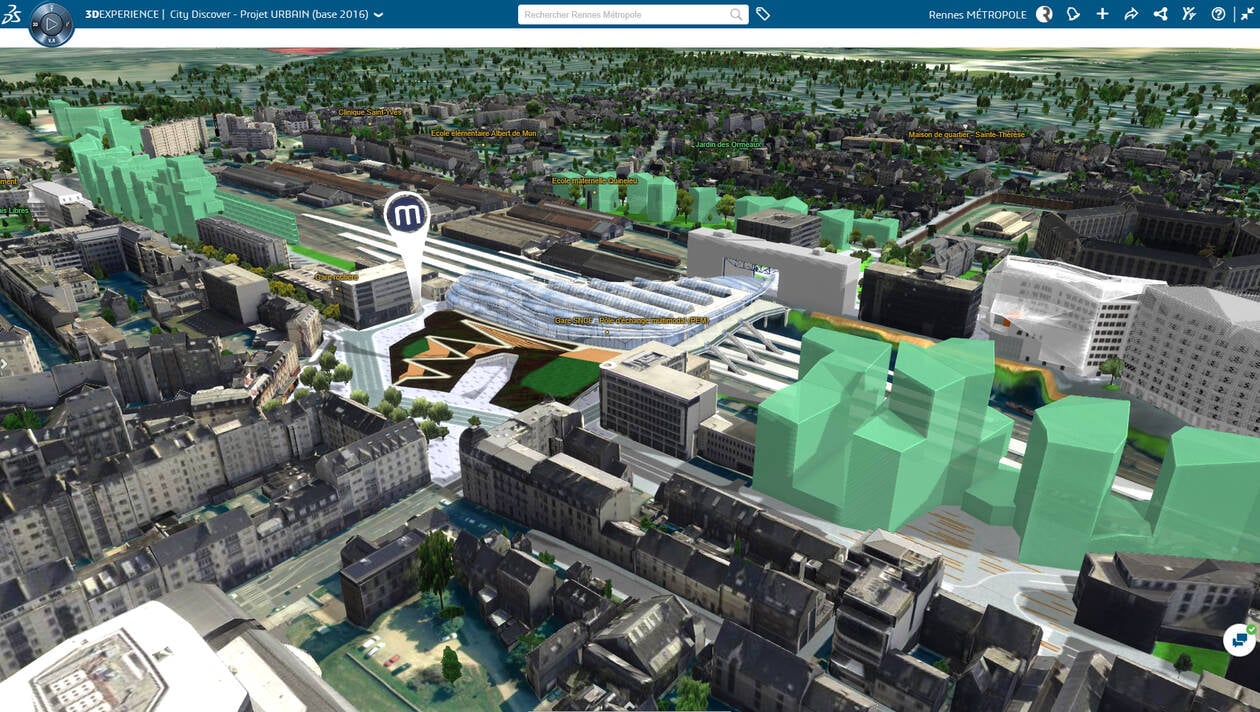This screenshot has width=1260, height=712.
Task: Click the Maison de quartier Sainte-Thérèse label
Action: pos(966,135)
